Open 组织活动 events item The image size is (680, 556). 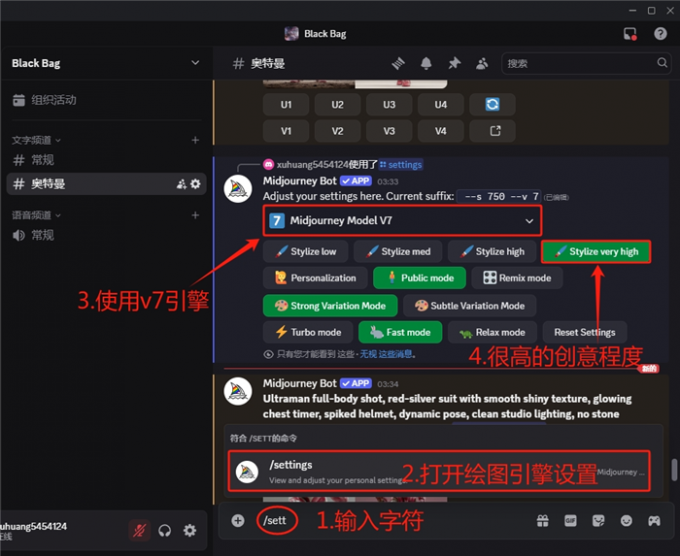click(106, 100)
